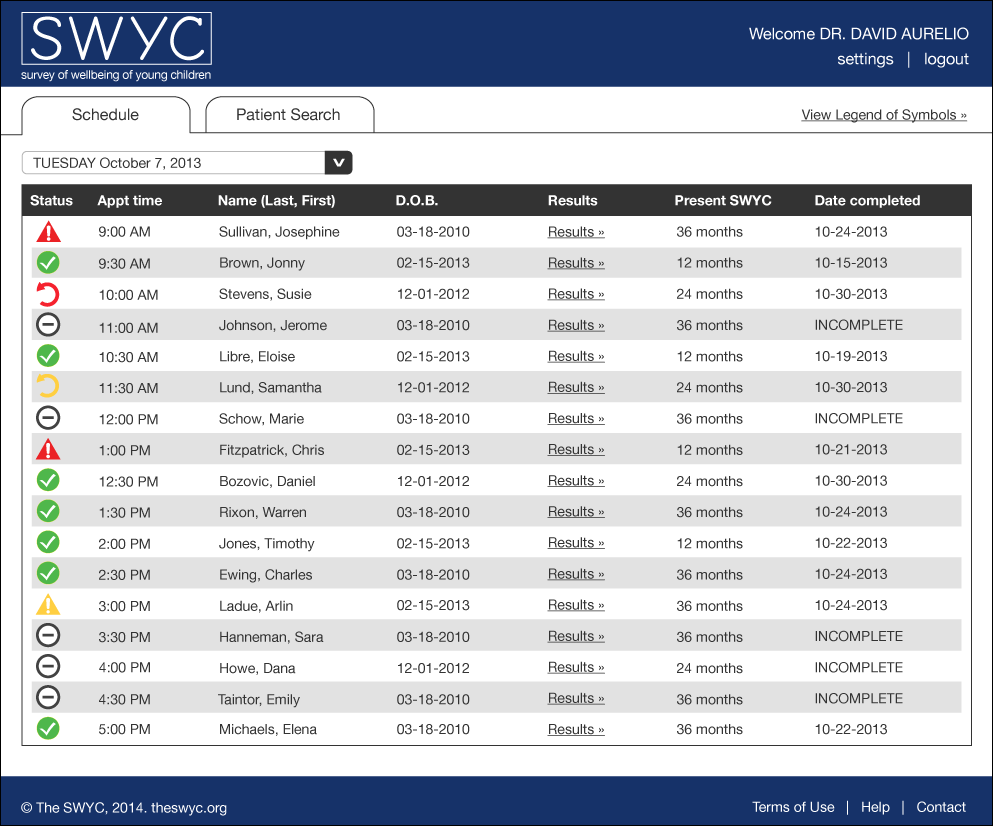Open Results for Stevens, Susie

pos(576,294)
